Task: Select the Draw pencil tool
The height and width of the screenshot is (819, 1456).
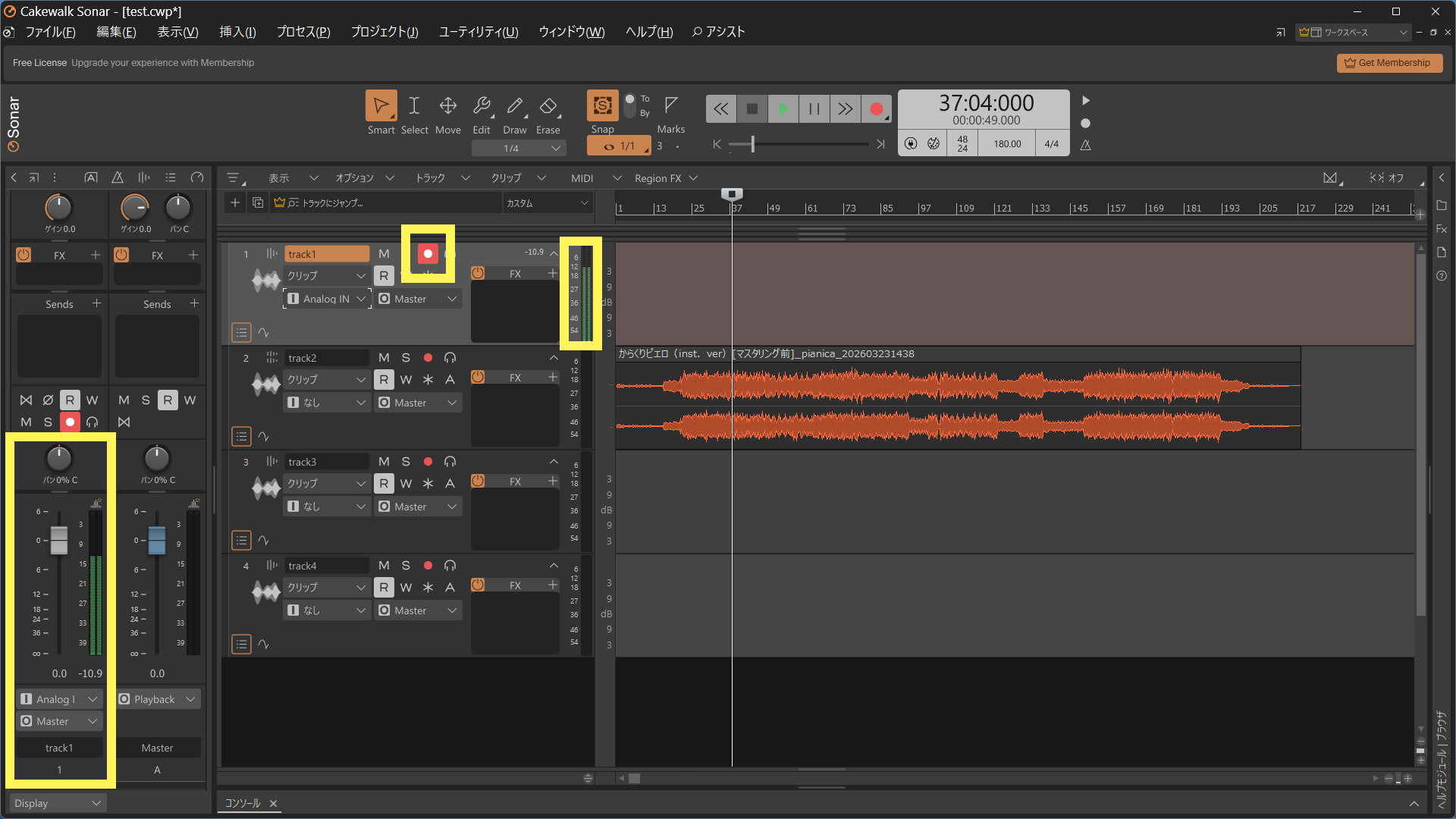Action: pyautogui.click(x=515, y=106)
